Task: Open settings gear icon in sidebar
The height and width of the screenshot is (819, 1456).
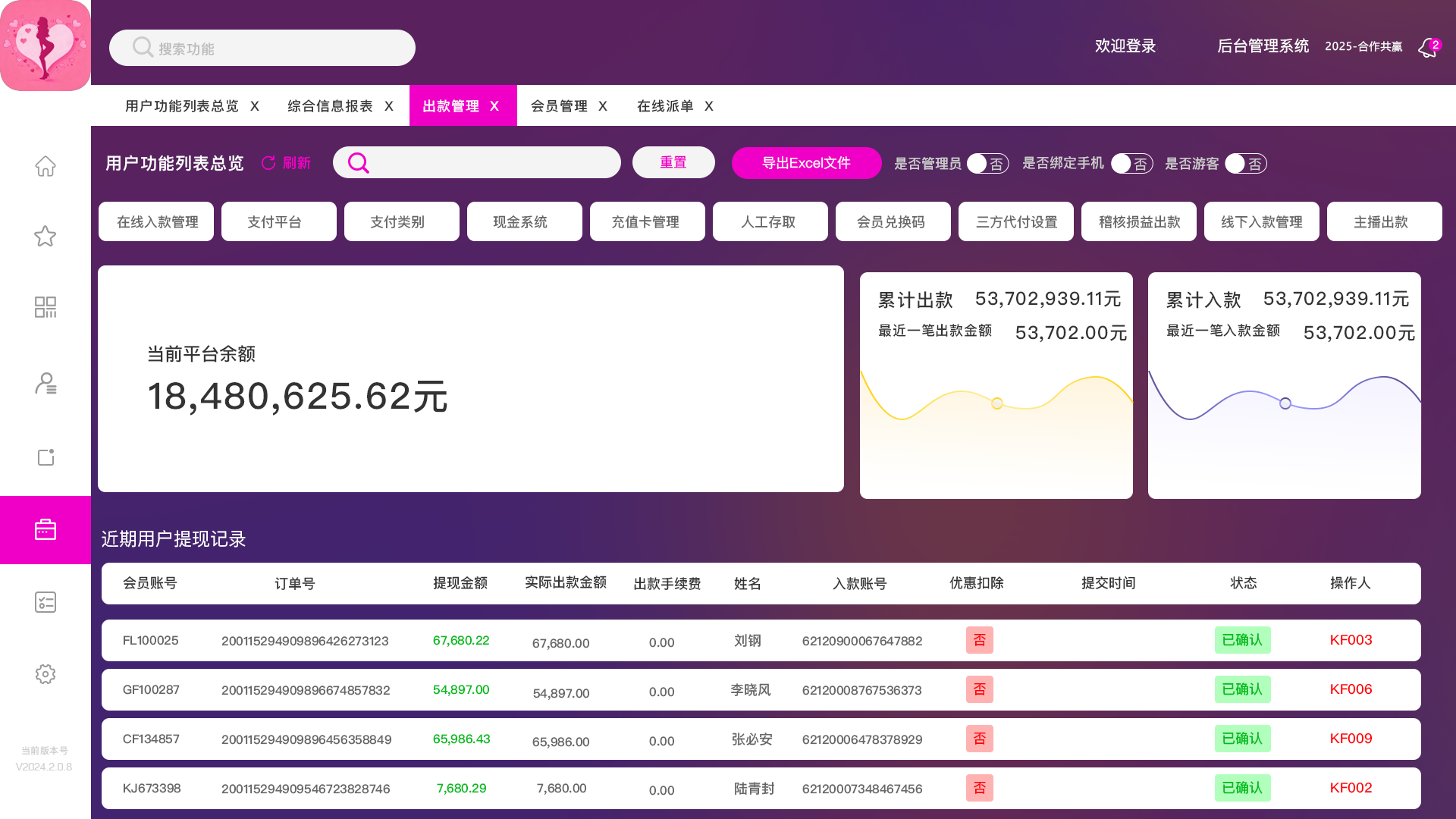Action: click(x=45, y=673)
